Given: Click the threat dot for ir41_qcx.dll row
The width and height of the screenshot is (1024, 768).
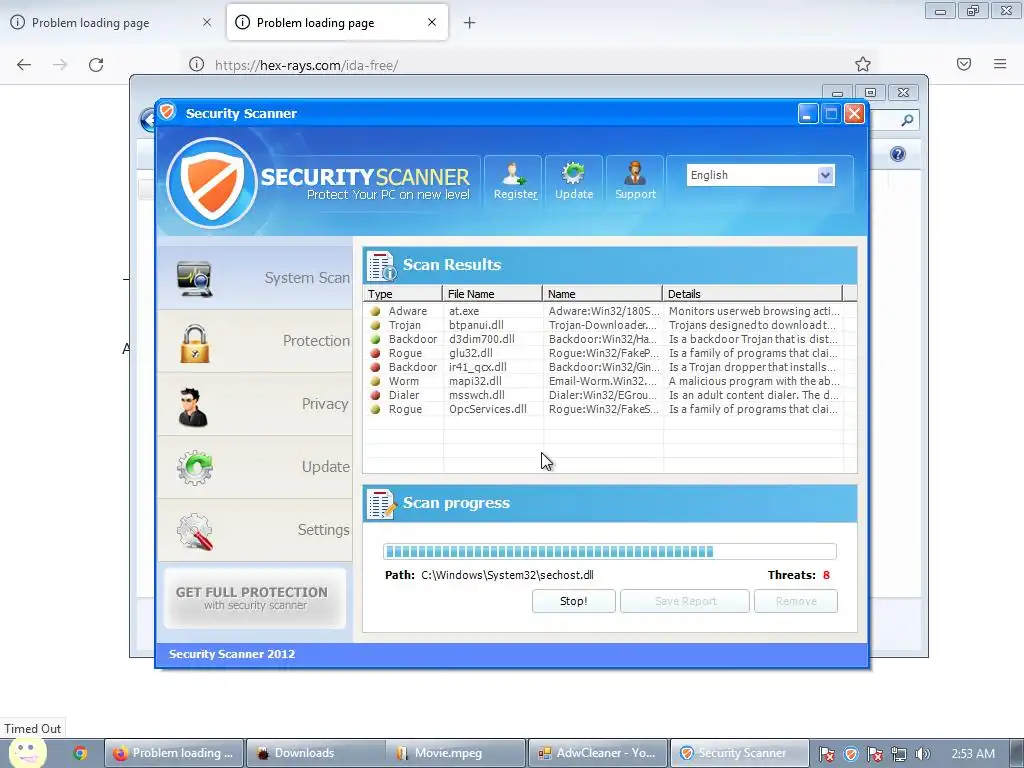Looking at the screenshot, I should pos(375,367).
